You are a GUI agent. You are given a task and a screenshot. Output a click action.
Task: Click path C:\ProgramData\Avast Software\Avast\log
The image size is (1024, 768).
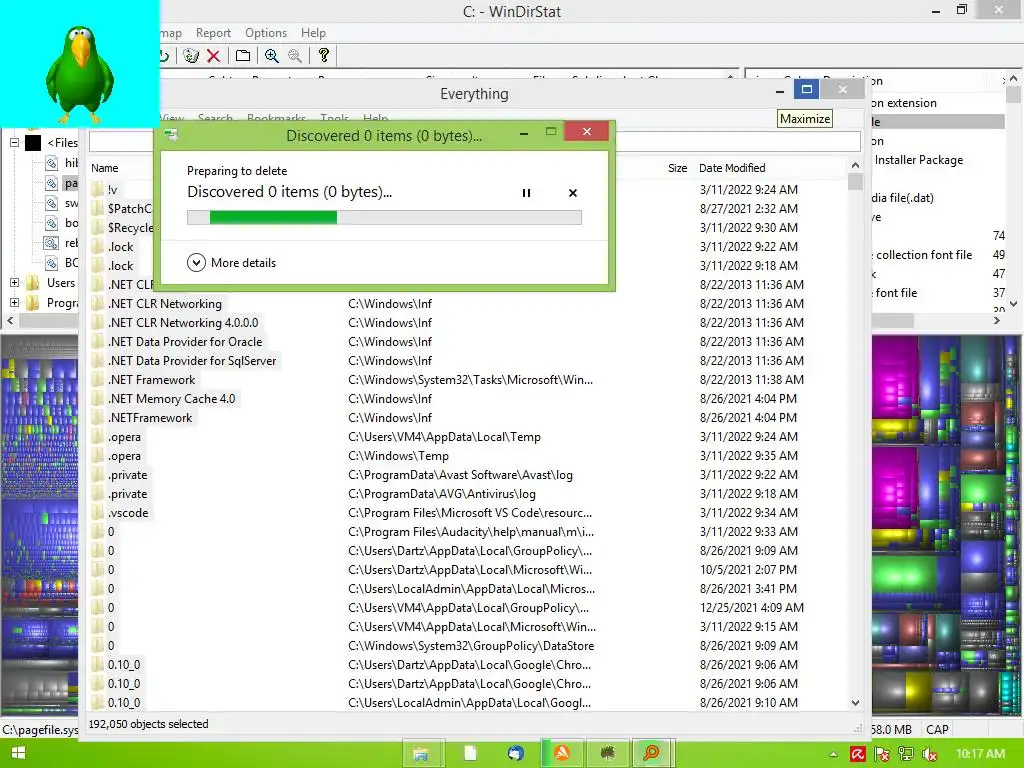[460, 475]
